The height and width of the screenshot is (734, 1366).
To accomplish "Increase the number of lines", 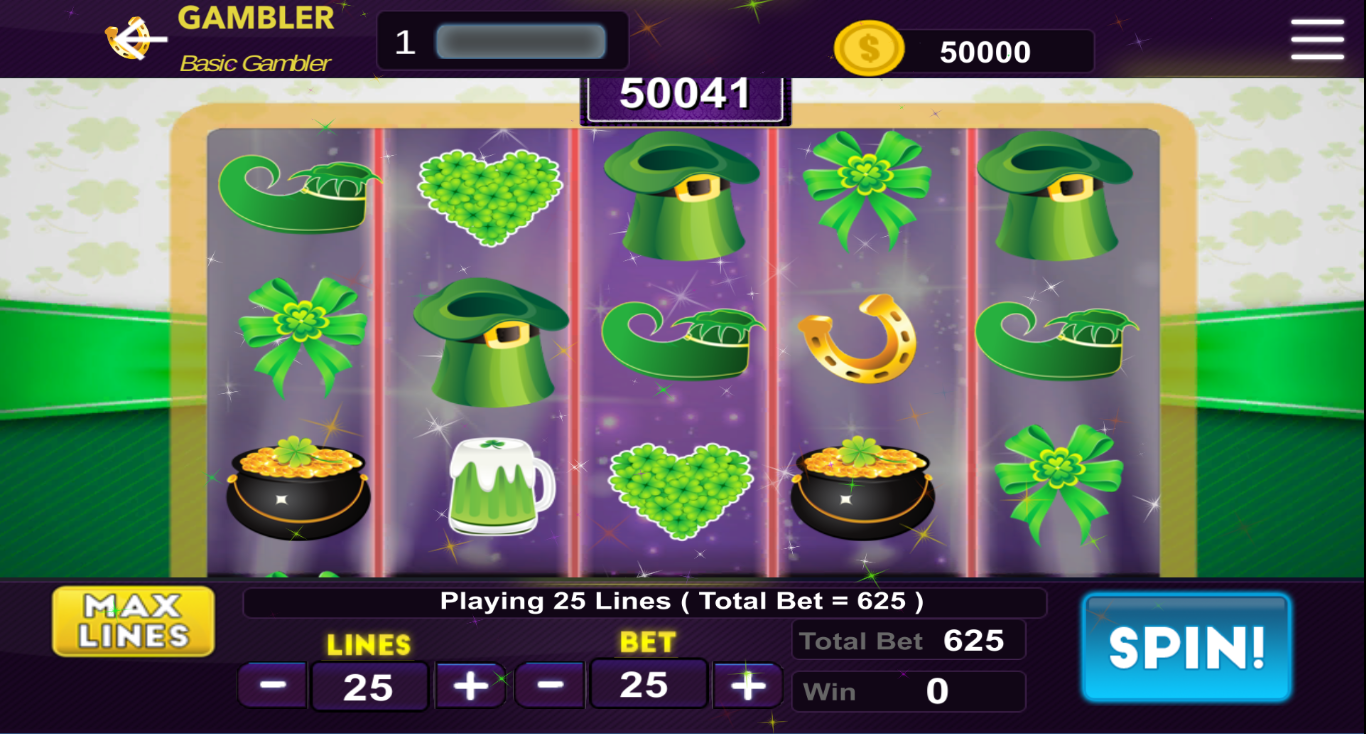I will pyautogui.click(x=470, y=686).
